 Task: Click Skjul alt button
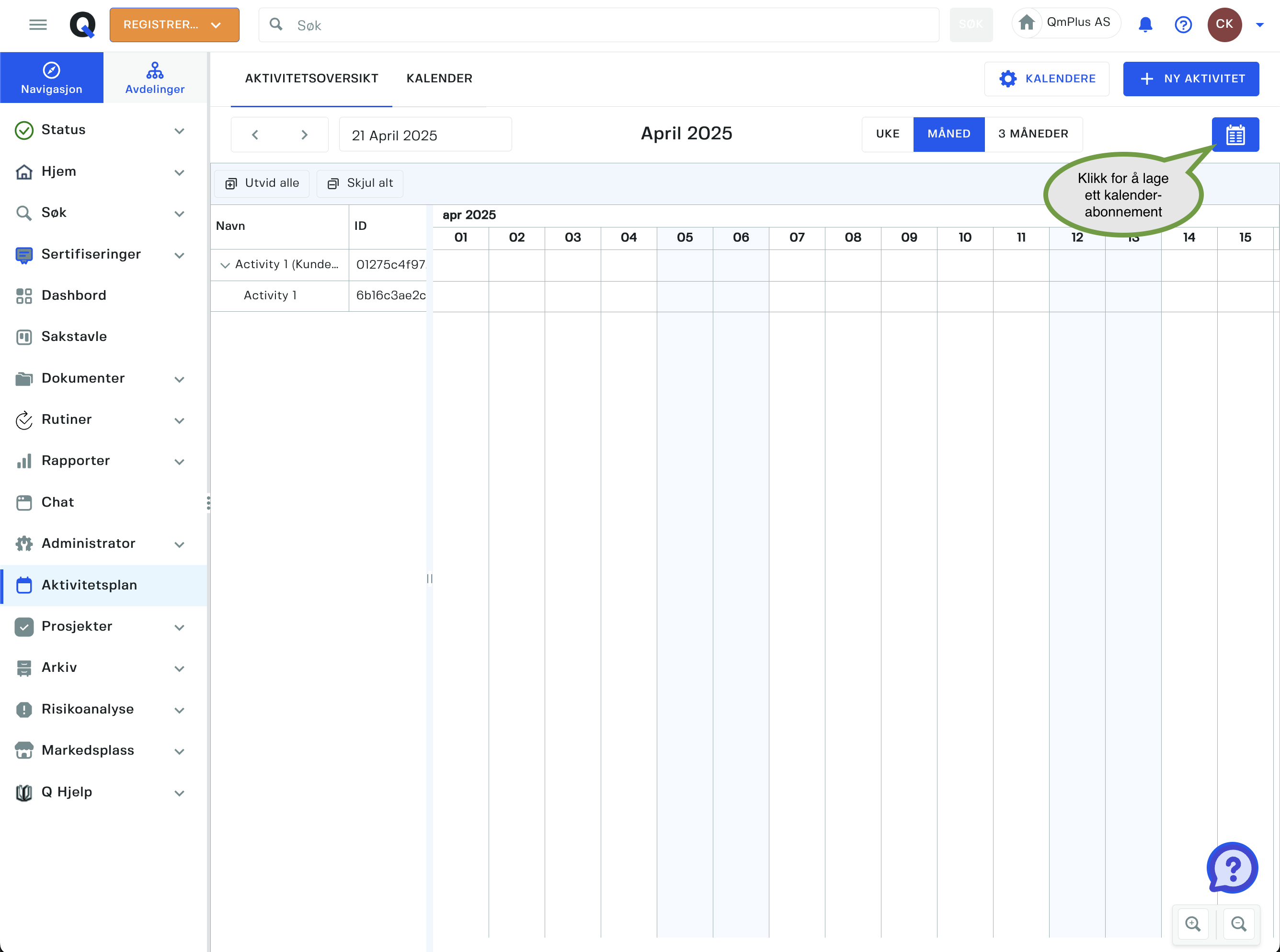click(x=360, y=183)
